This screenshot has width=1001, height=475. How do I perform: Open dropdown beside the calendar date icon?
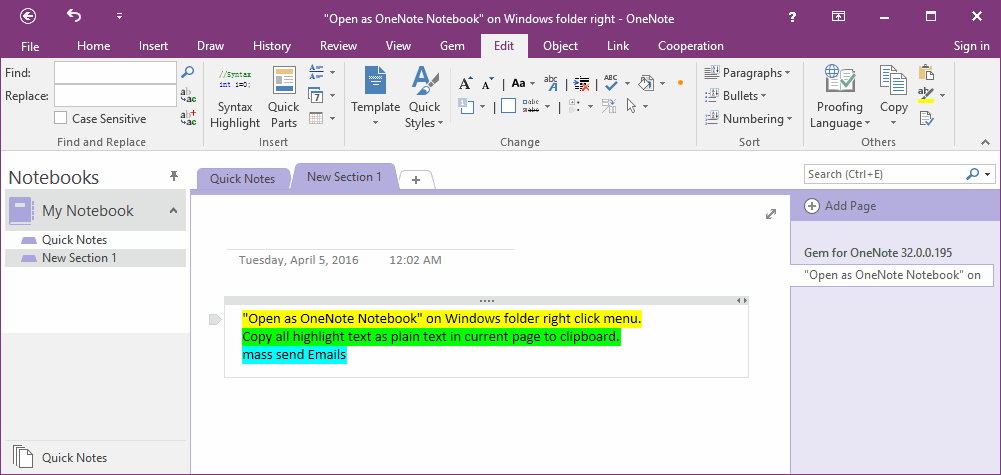tap(332, 96)
